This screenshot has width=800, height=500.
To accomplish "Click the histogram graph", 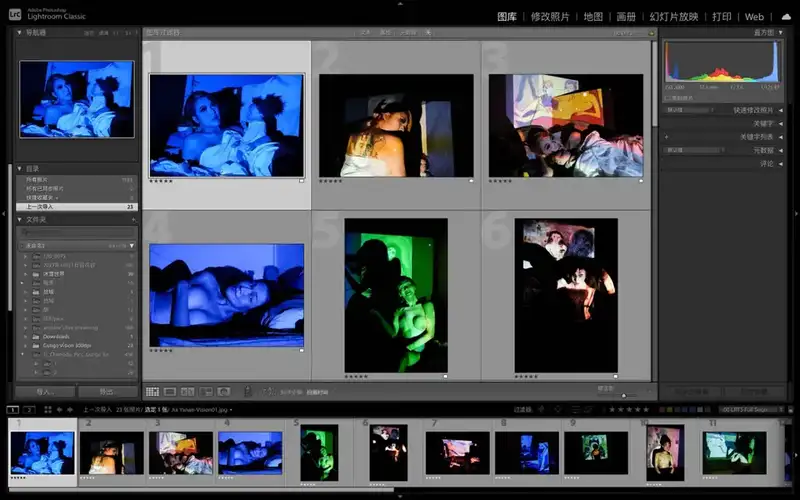I will 722,62.
